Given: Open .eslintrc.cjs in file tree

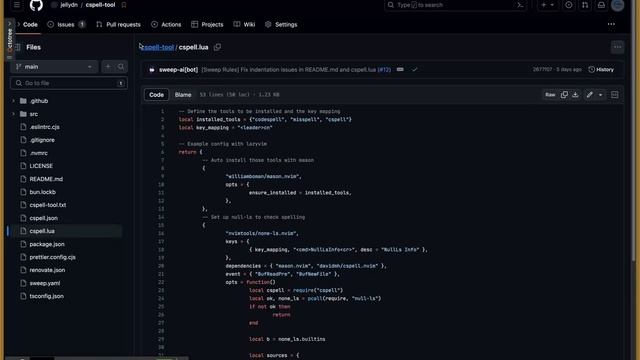Looking at the screenshot, I should click(44, 127).
